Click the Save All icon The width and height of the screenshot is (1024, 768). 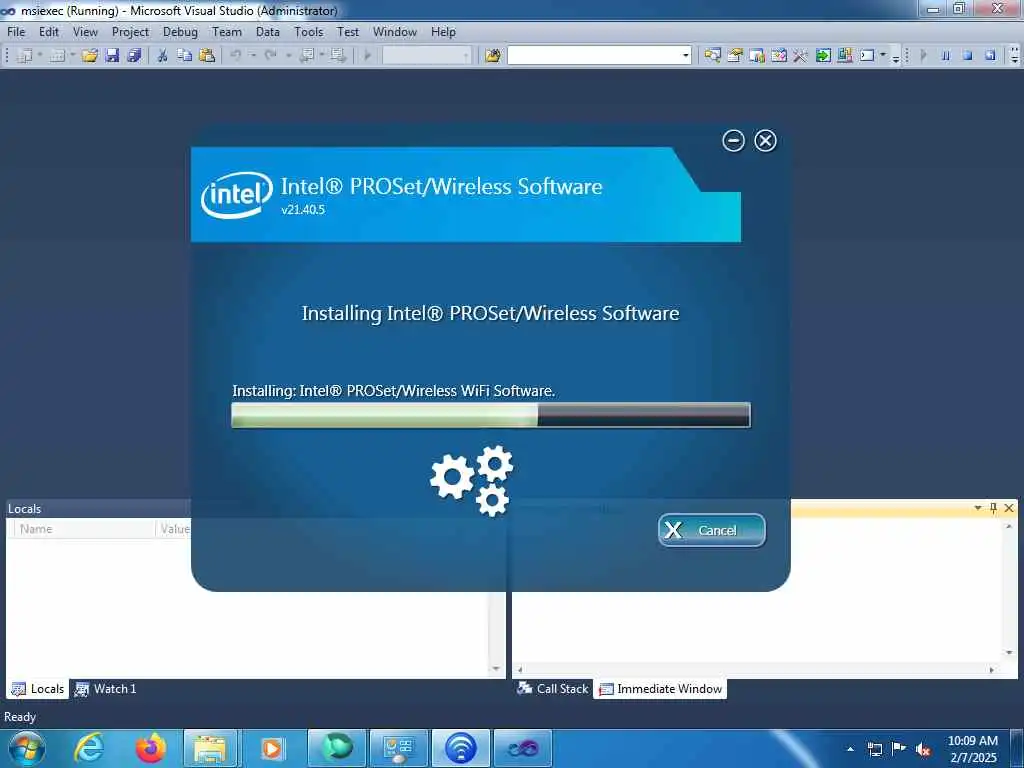pyautogui.click(x=134, y=56)
